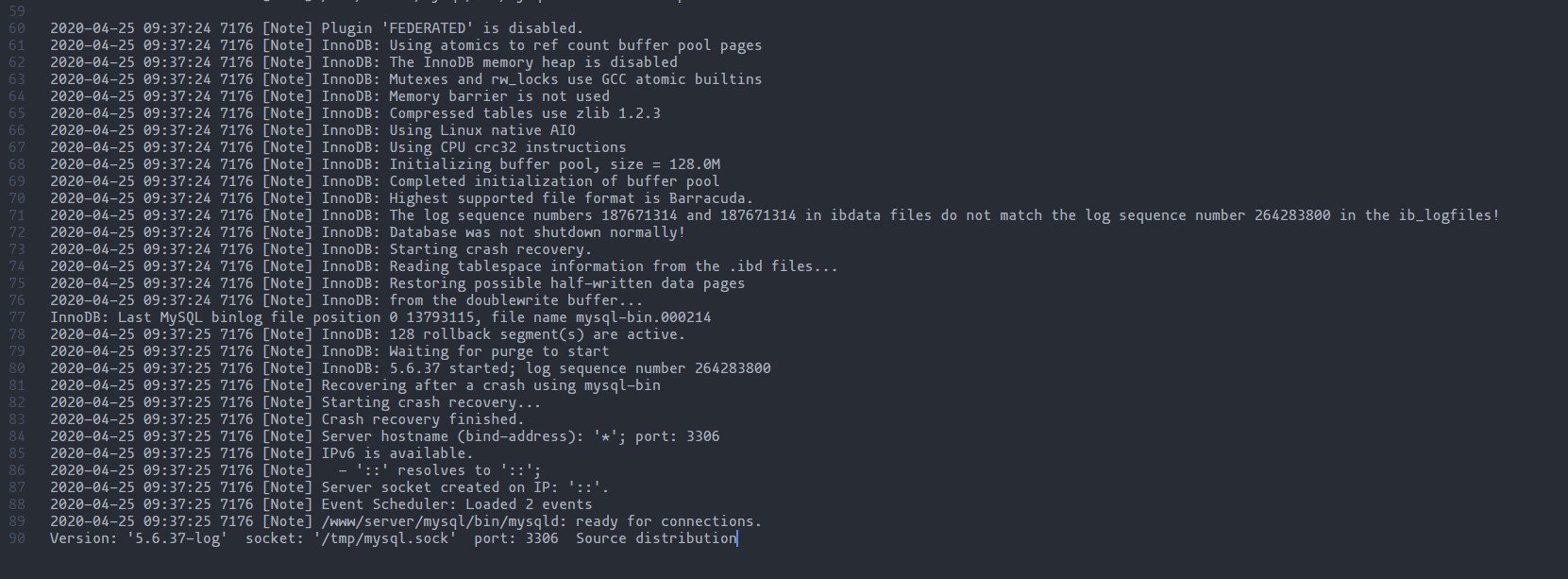Image resolution: width=1568 pixels, height=579 pixels.
Task: Click the '128.0M' buffer pool size
Action: (694, 164)
